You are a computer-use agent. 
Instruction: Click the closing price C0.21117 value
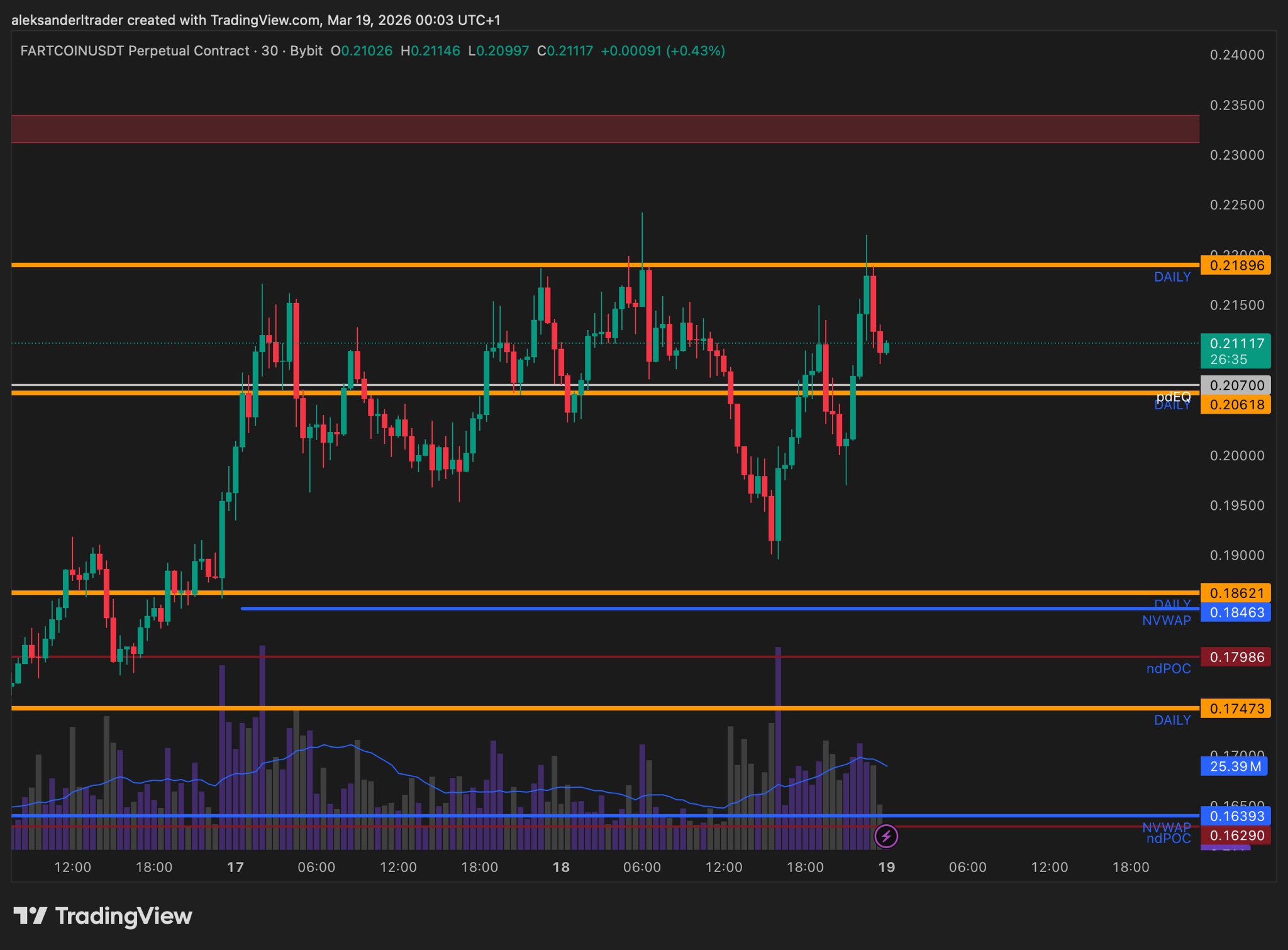coord(565,51)
